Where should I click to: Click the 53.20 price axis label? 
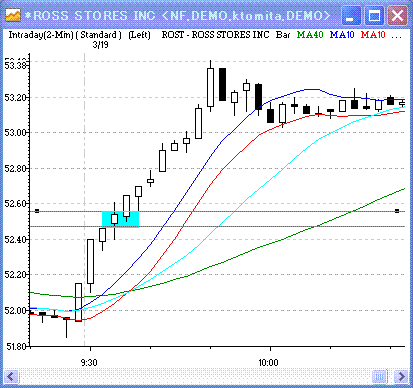pos(15,98)
